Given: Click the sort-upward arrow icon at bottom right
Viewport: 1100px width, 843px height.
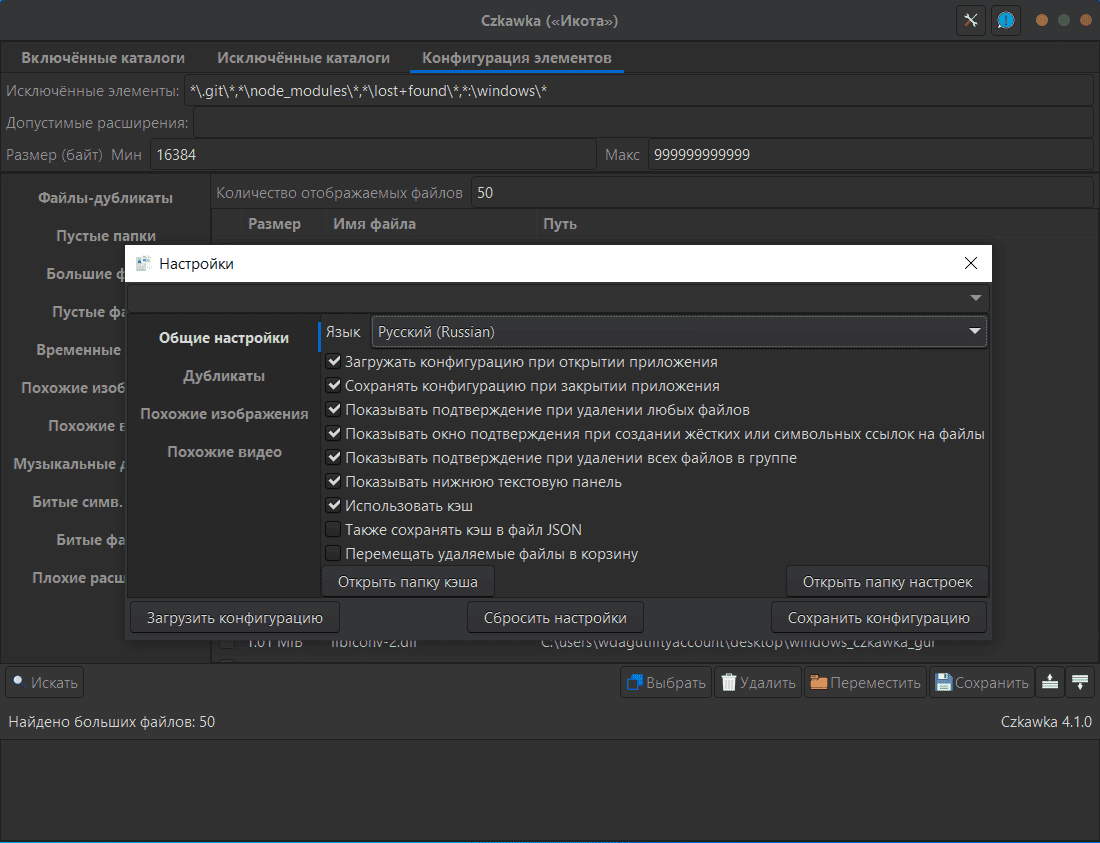Looking at the screenshot, I should point(1049,683).
